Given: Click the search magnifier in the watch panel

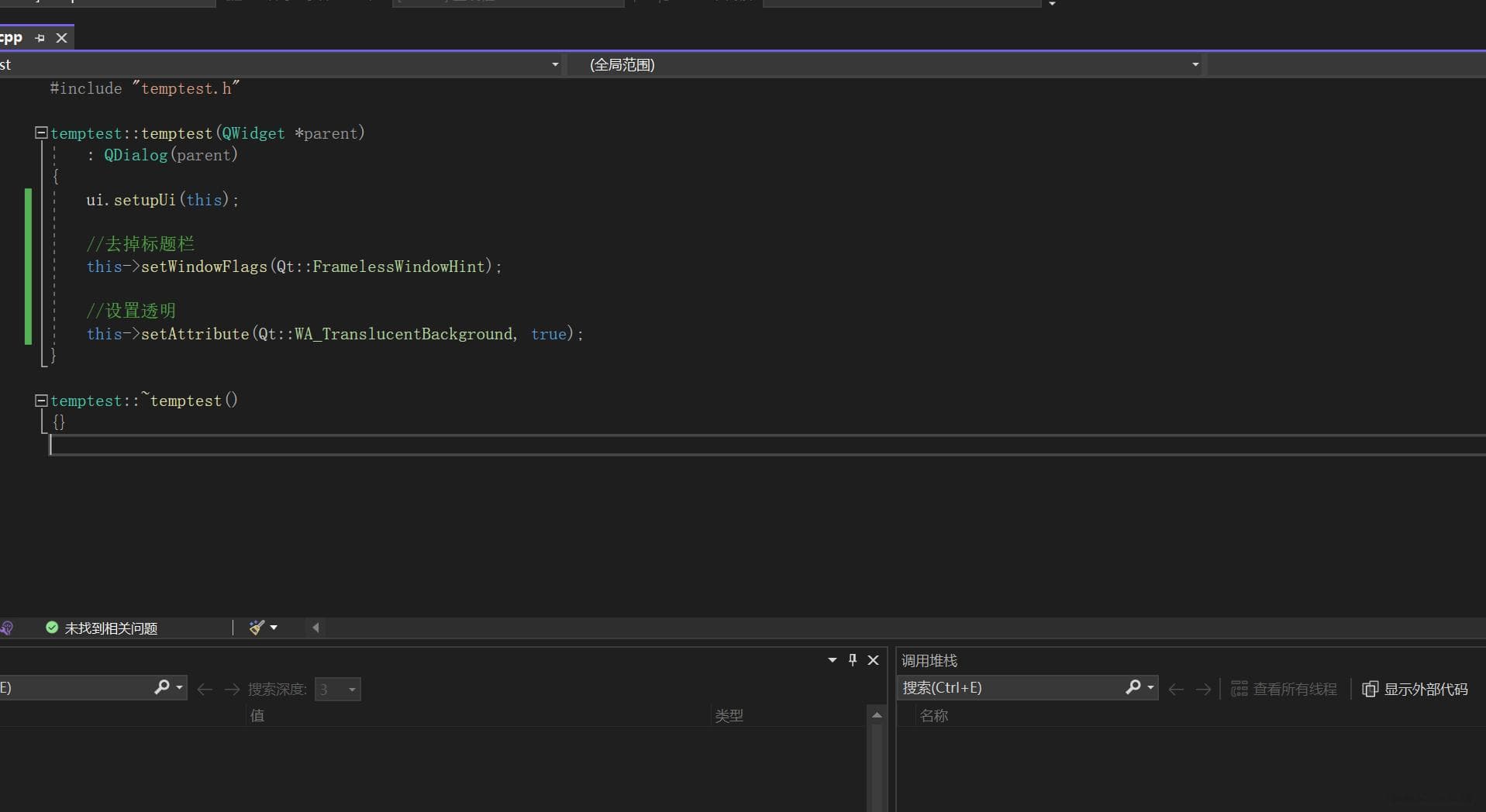Looking at the screenshot, I should [x=161, y=687].
